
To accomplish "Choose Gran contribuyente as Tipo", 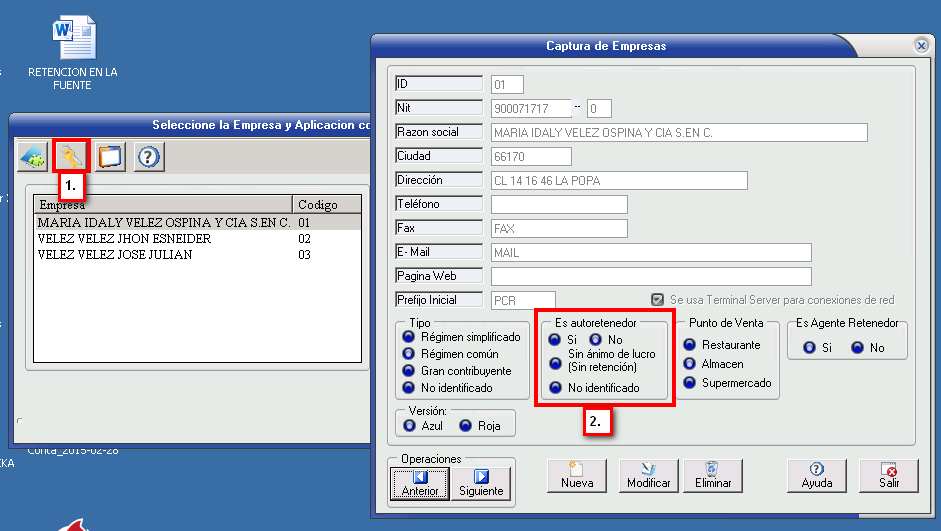I will pyautogui.click(x=408, y=371).
